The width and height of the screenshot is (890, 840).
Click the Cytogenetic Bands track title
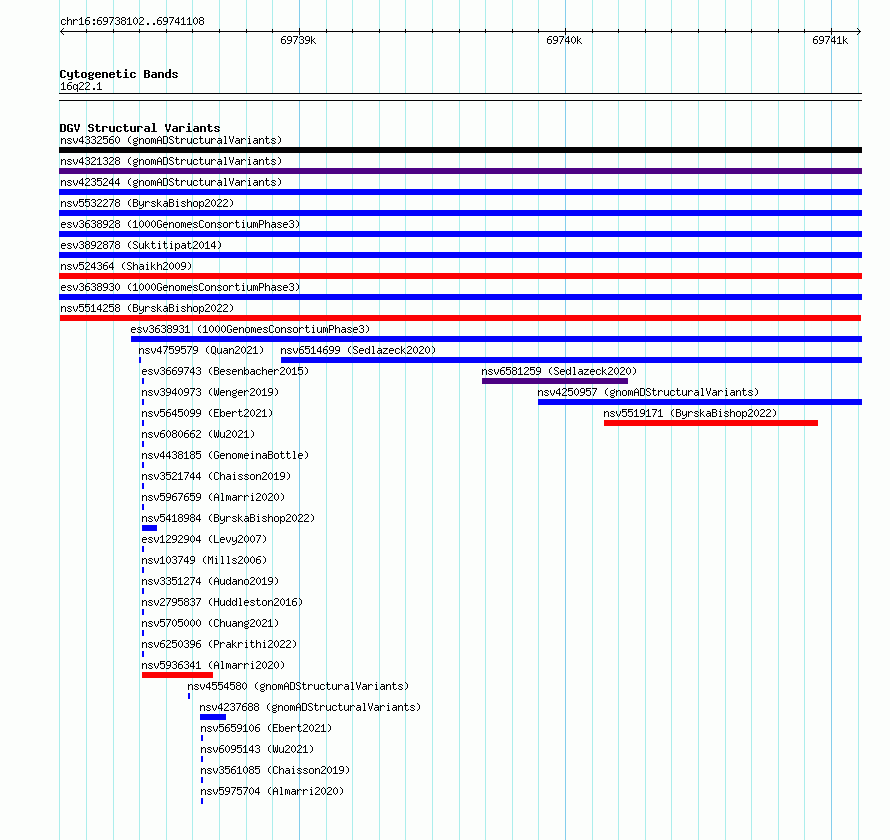119,74
